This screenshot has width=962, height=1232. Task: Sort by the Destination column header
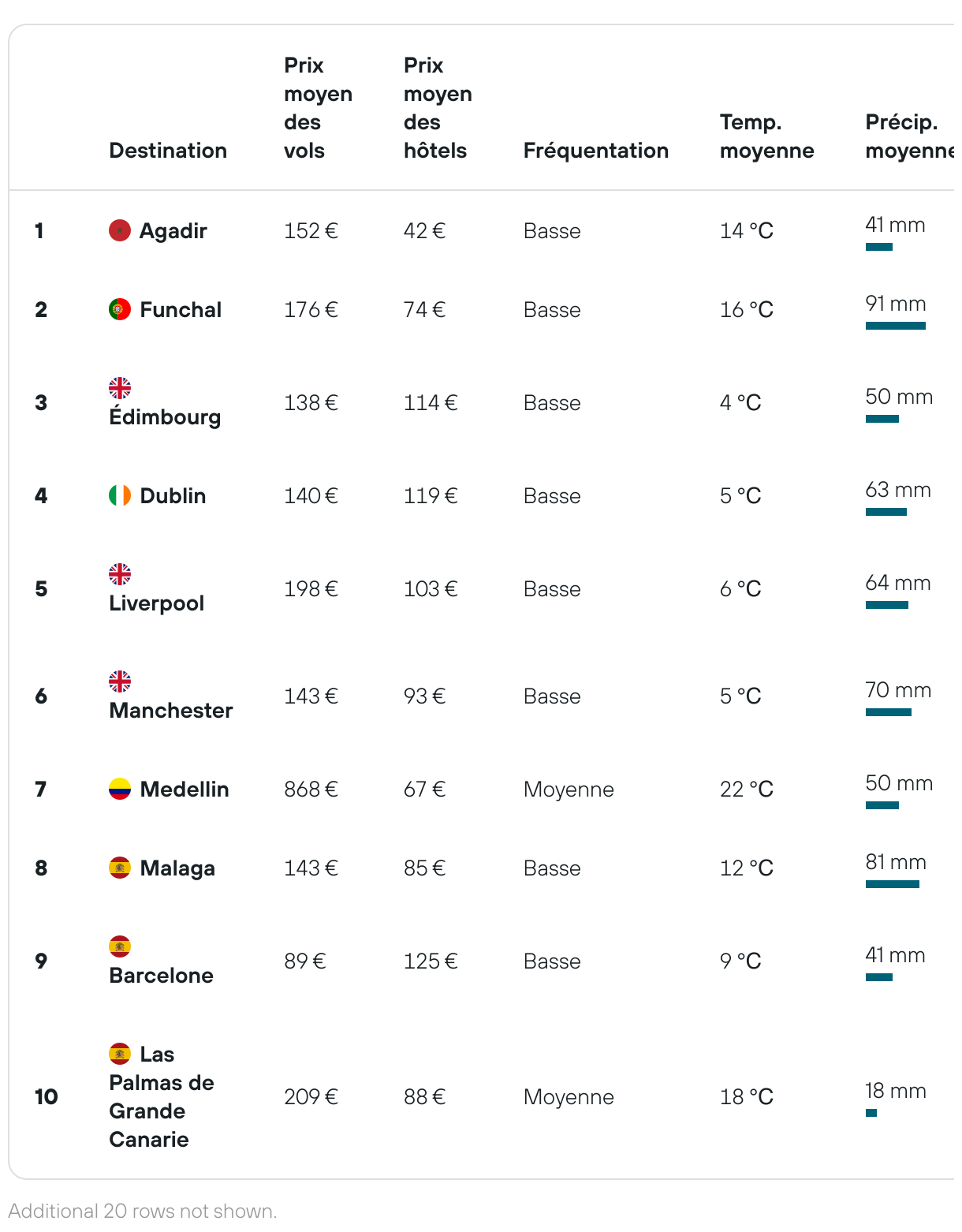[168, 151]
